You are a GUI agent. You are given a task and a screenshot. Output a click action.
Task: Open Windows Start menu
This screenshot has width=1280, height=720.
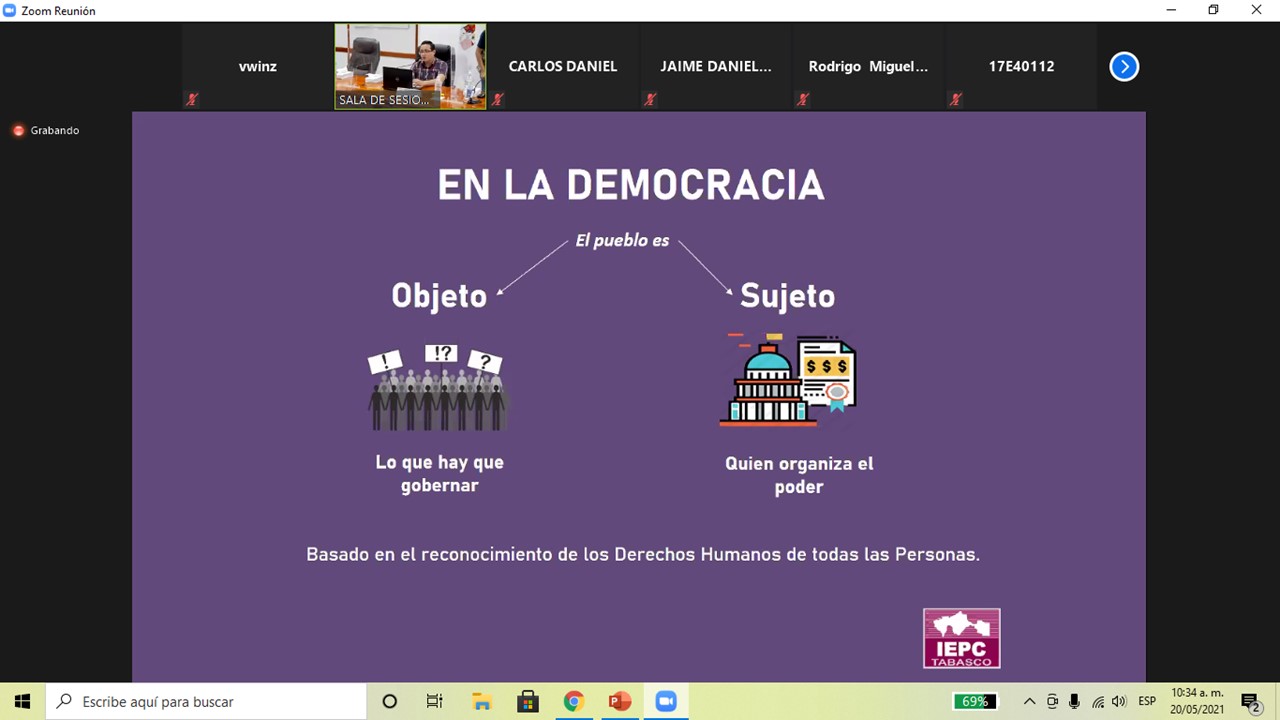tap(22, 701)
